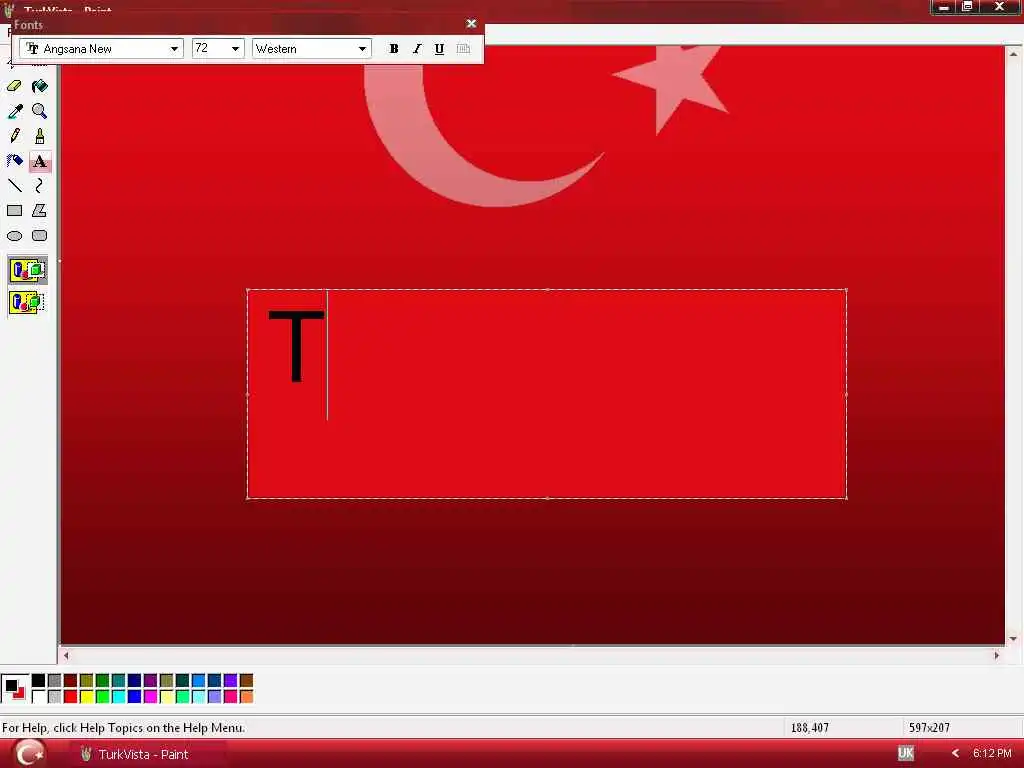Select the Rectangle shape tool
The image size is (1024, 768).
click(14, 211)
